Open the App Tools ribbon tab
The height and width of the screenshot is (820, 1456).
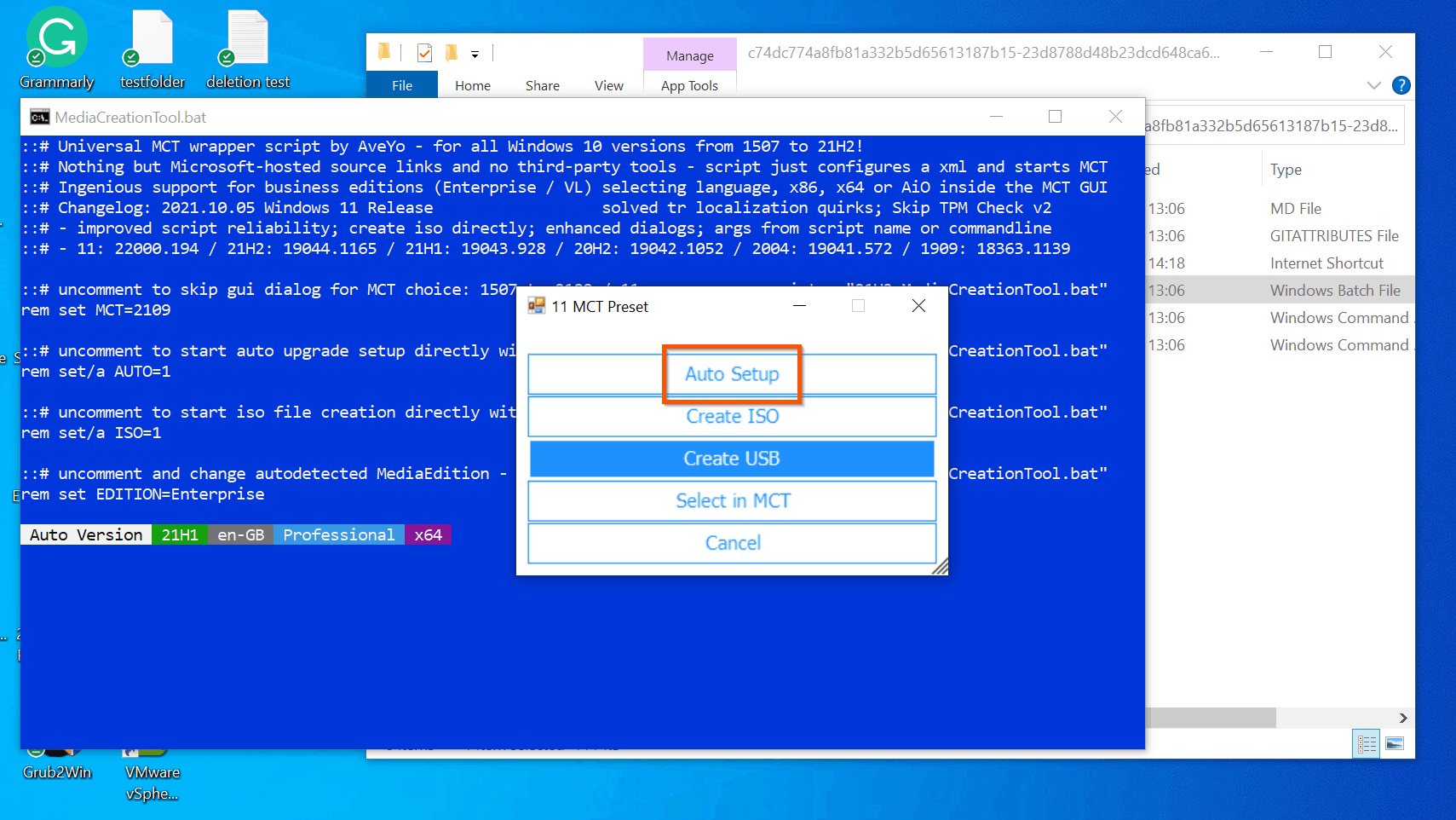coord(689,85)
